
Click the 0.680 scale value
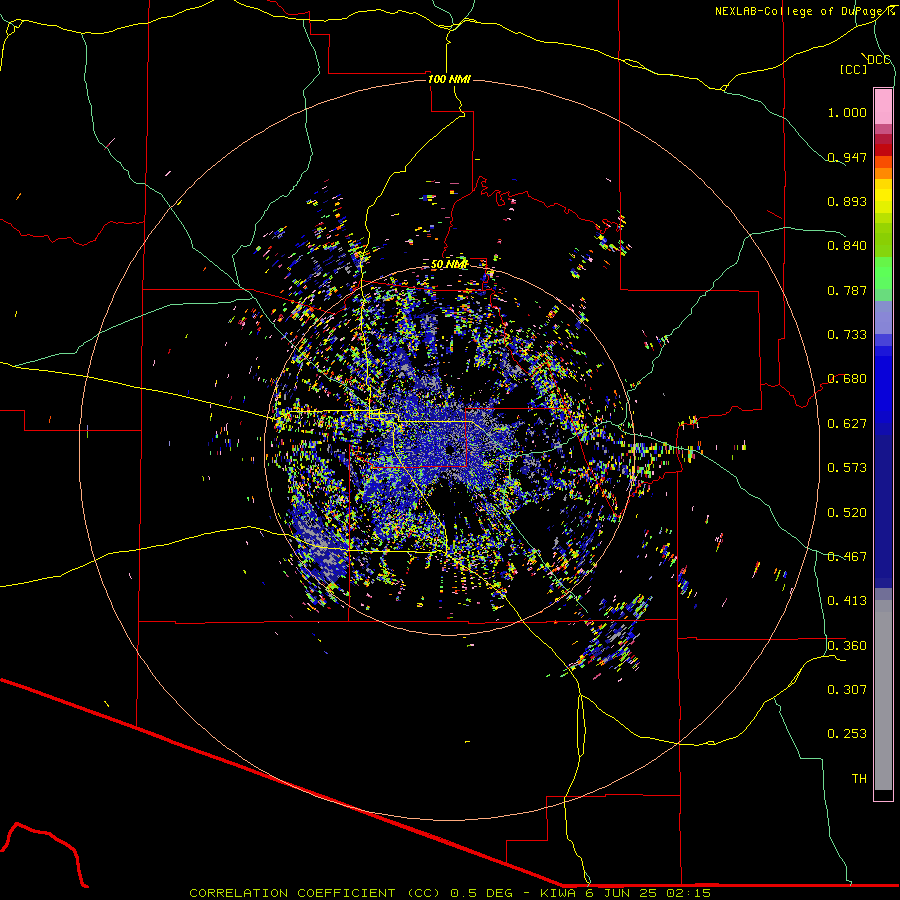pyautogui.click(x=847, y=379)
